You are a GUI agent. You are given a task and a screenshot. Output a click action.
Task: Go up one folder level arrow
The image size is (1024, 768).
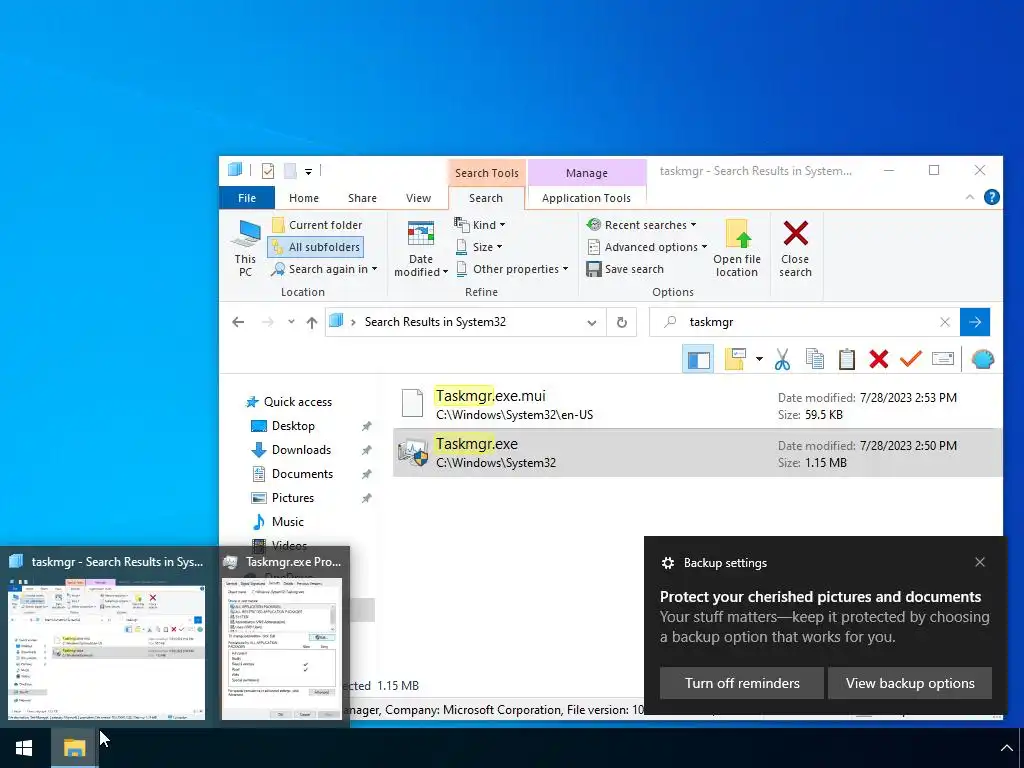click(x=312, y=322)
